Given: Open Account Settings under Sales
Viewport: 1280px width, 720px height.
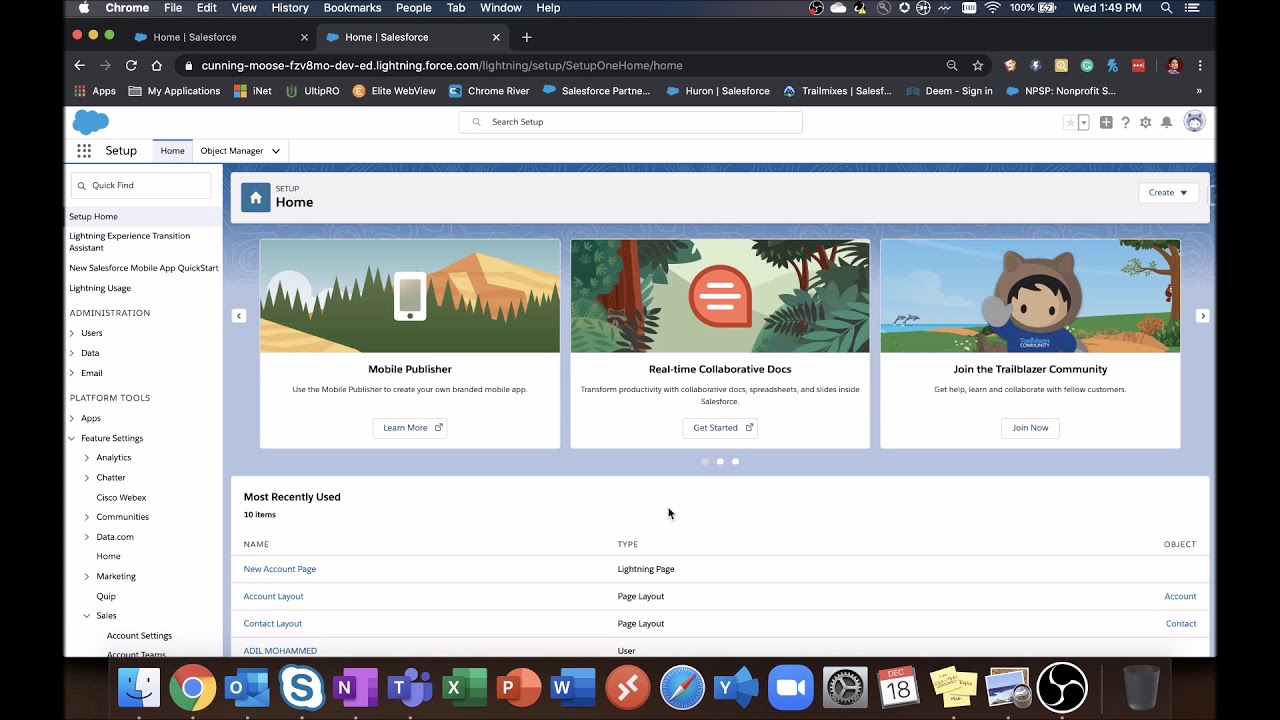Looking at the screenshot, I should pyautogui.click(x=139, y=636).
